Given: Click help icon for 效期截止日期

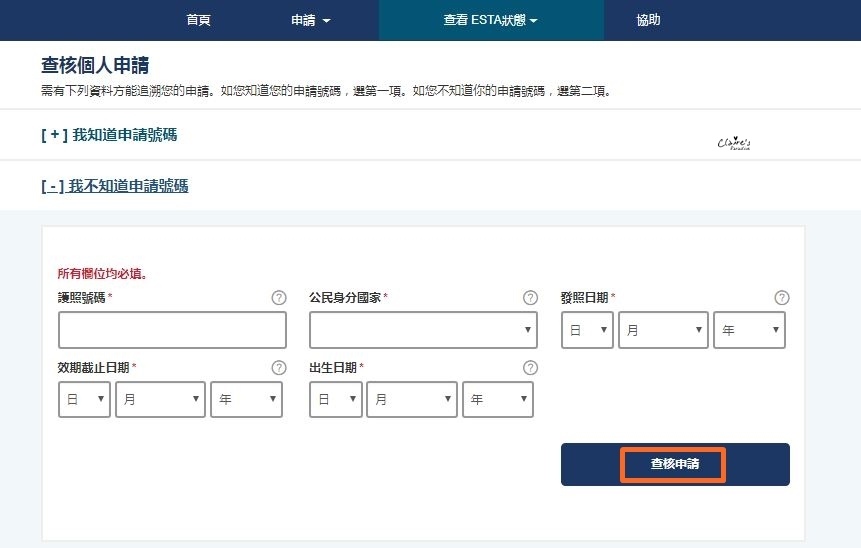Looking at the screenshot, I should point(279,368).
